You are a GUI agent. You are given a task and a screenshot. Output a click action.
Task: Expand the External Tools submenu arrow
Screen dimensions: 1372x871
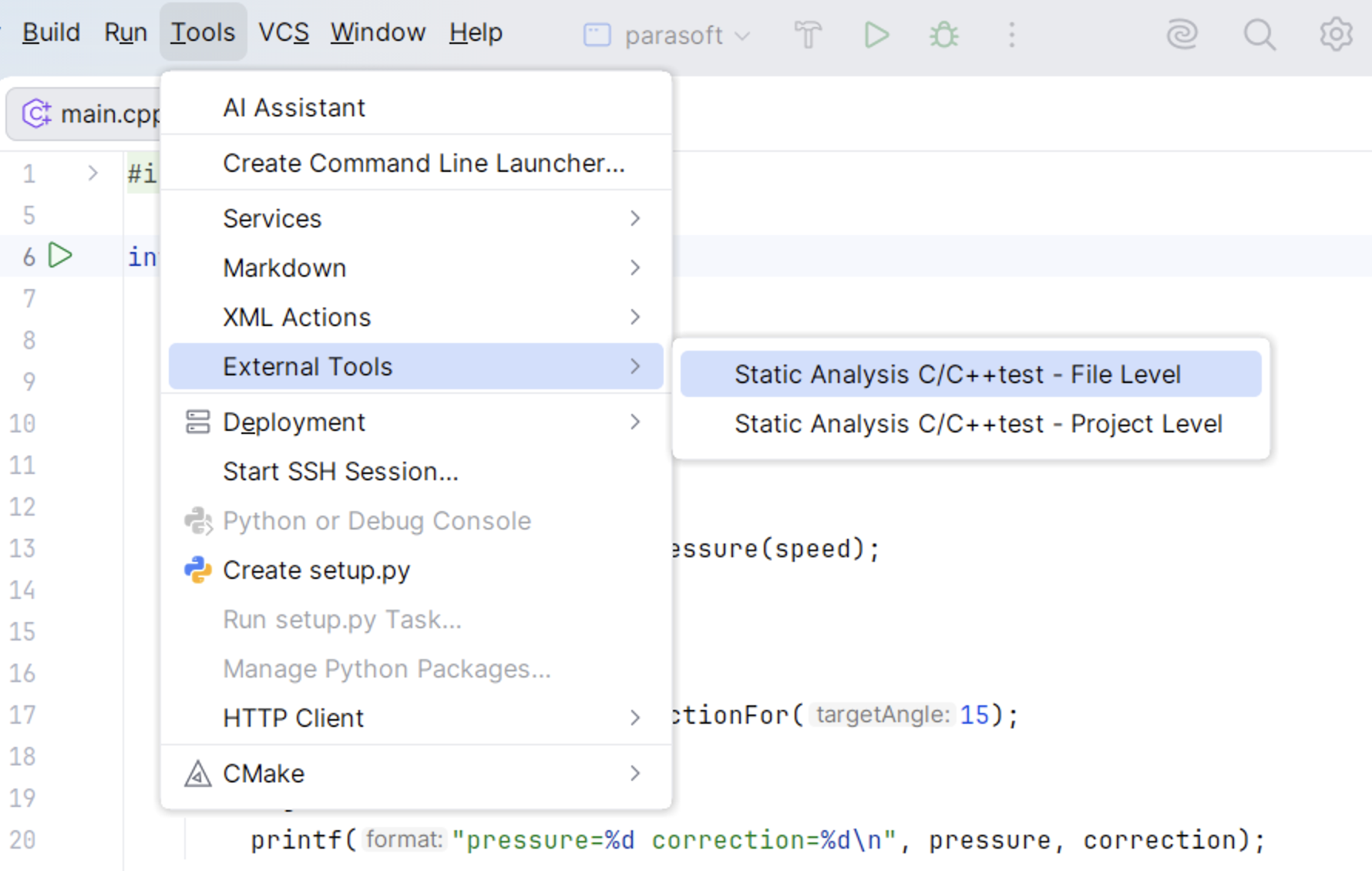click(635, 367)
